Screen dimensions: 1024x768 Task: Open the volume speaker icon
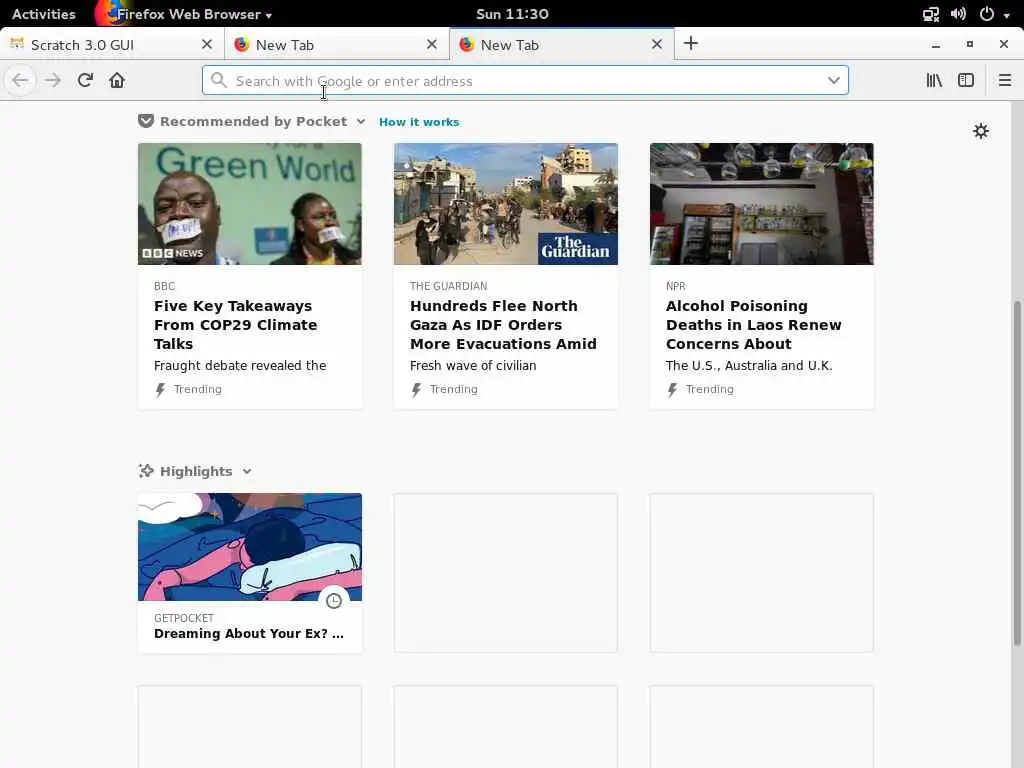click(959, 14)
